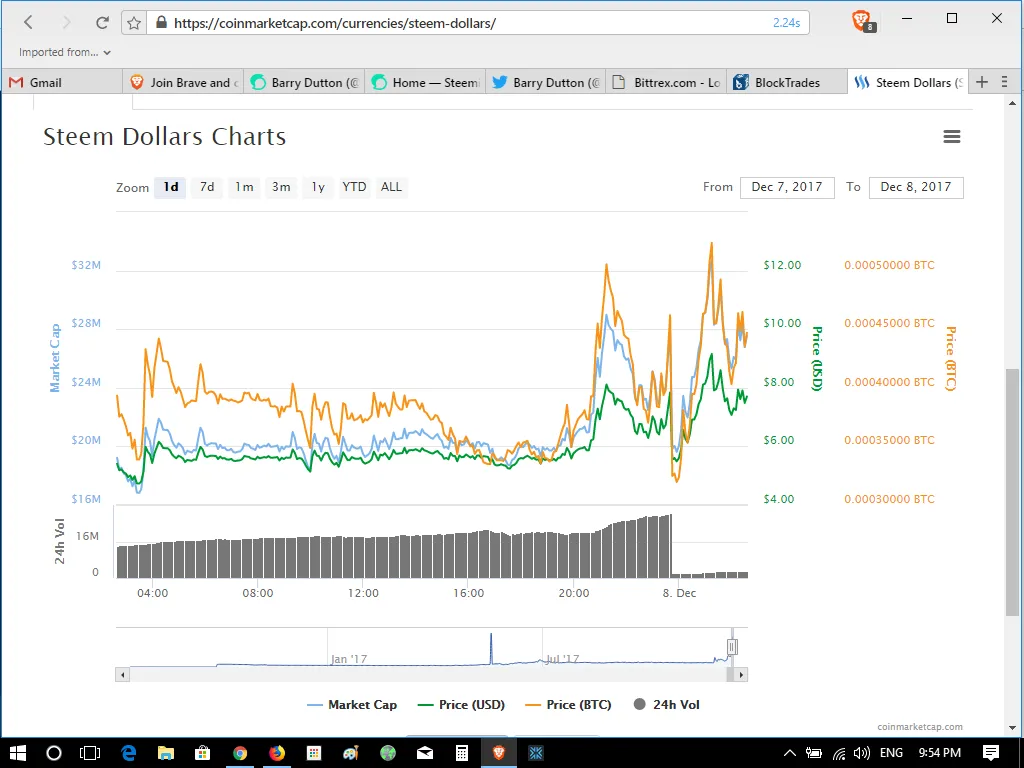Click the From date field

coord(787,187)
